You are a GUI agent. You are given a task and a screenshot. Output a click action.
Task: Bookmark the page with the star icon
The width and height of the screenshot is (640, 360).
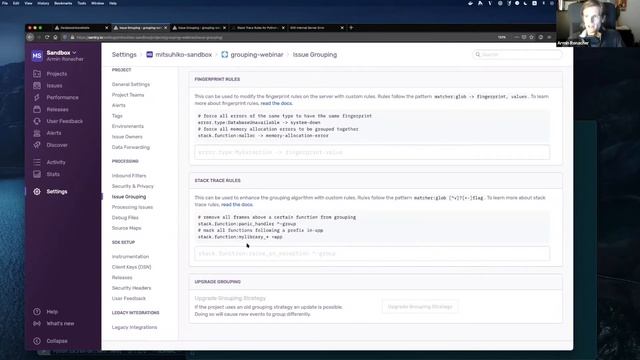point(531,37)
